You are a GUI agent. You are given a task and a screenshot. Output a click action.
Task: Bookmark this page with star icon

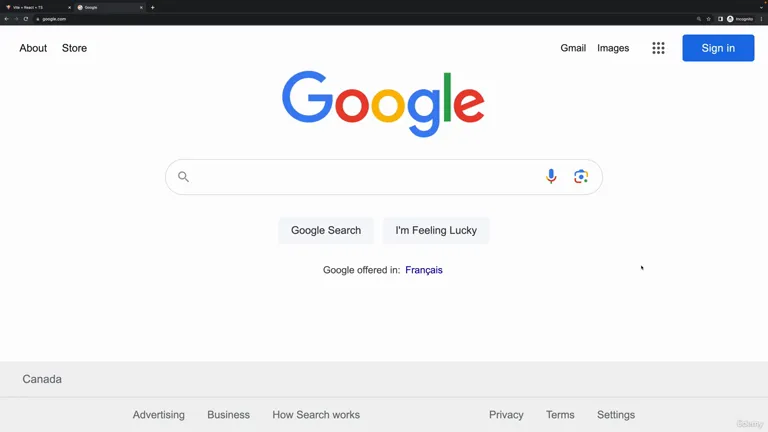click(x=708, y=19)
